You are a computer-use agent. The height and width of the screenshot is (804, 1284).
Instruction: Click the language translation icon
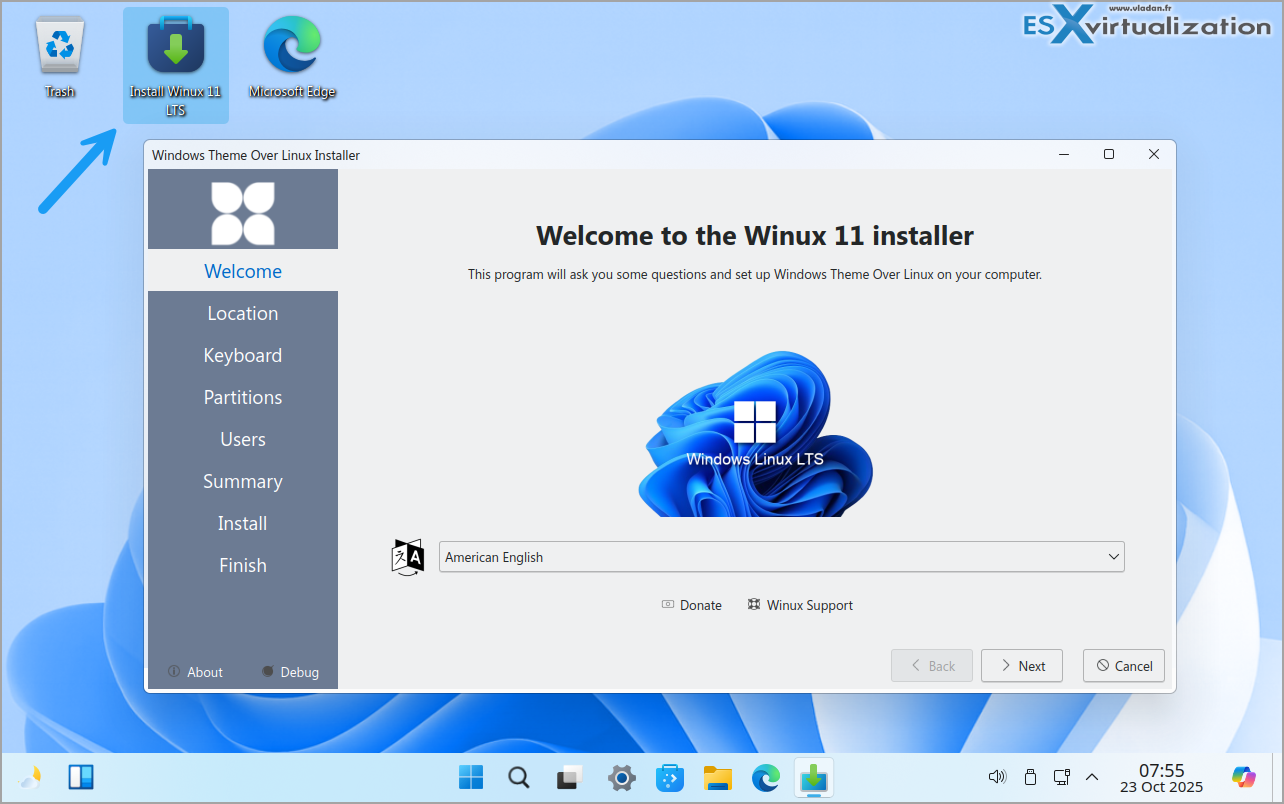click(407, 557)
